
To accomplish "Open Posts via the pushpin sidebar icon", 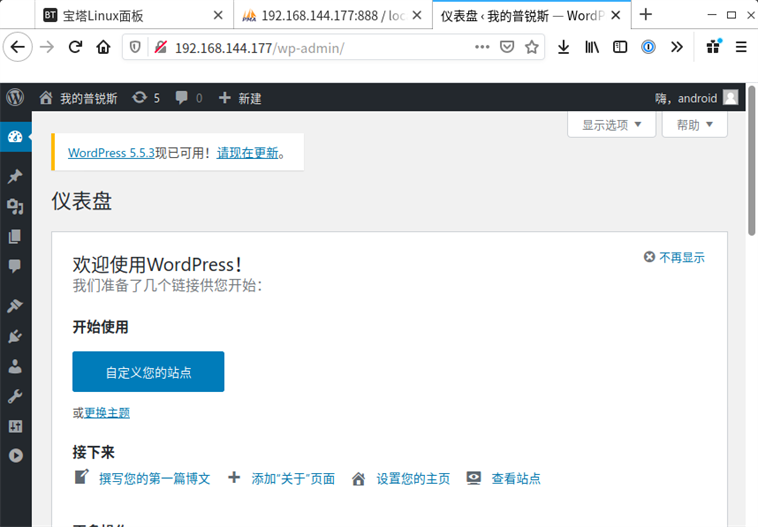I will click(x=15, y=176).
